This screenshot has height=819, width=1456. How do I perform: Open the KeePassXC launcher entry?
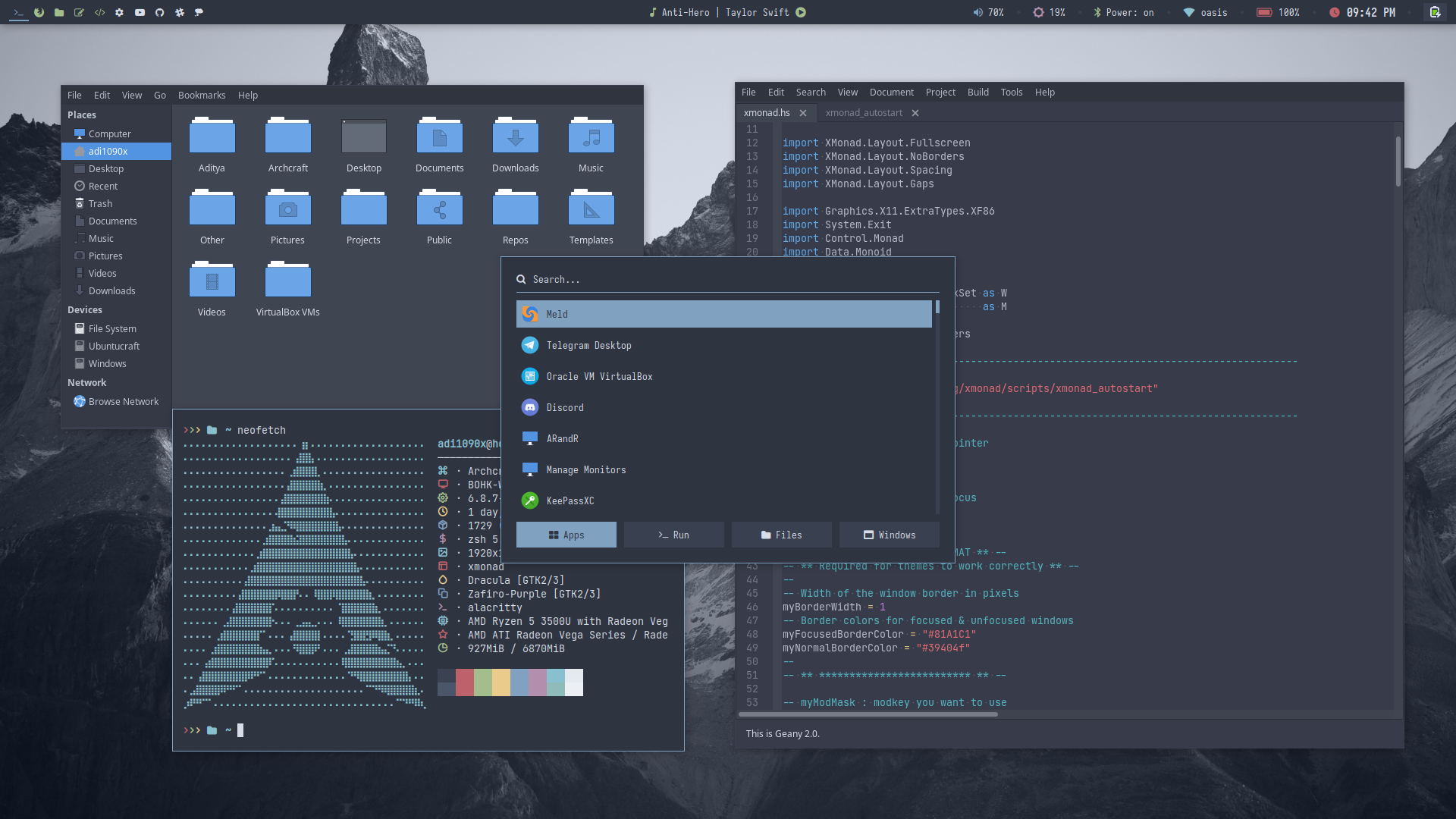click(x=570, y=500)
